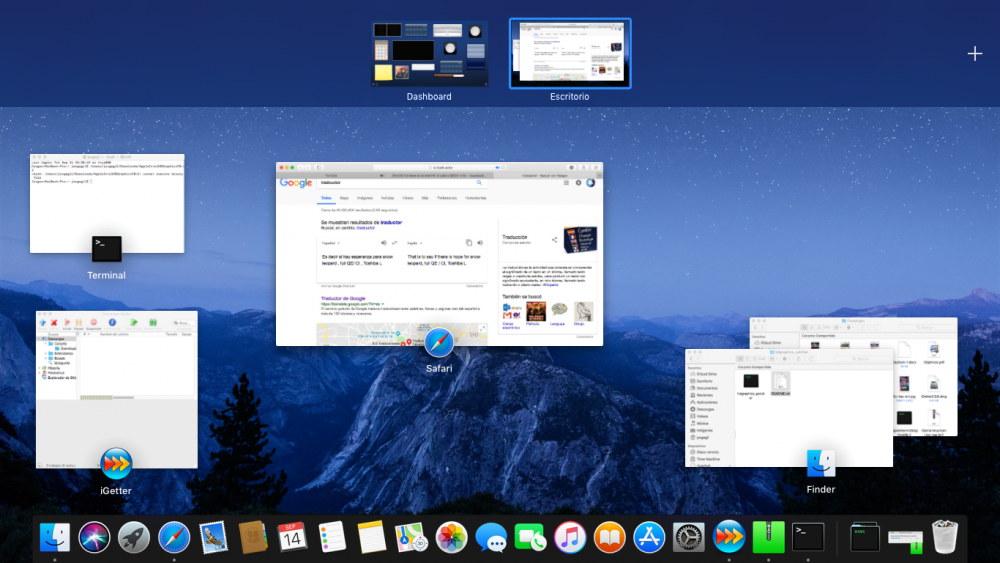Open Finder from the Dock
The width and height of the screenshot is (1000, 563).
(55, 537)
